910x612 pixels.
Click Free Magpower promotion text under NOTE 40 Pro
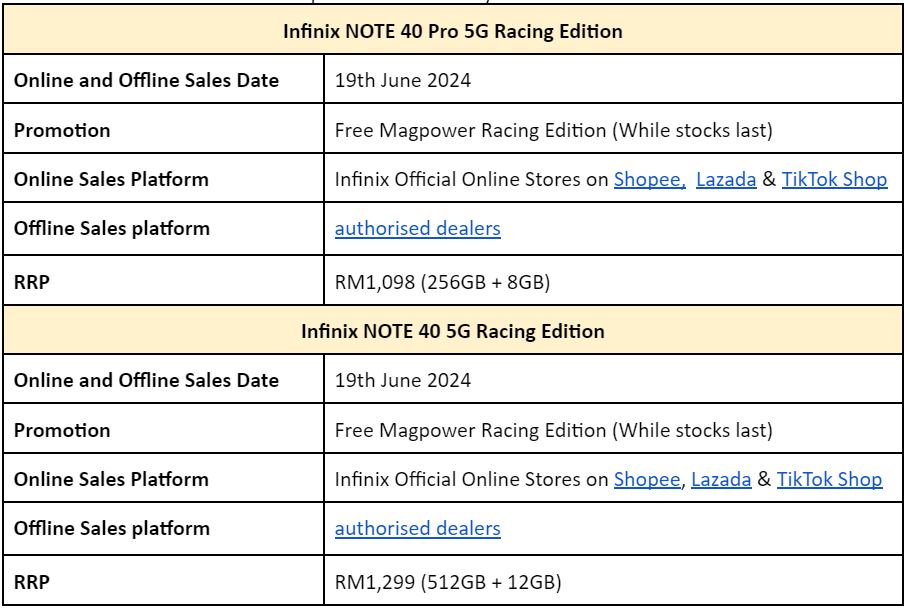click(553, 131)
